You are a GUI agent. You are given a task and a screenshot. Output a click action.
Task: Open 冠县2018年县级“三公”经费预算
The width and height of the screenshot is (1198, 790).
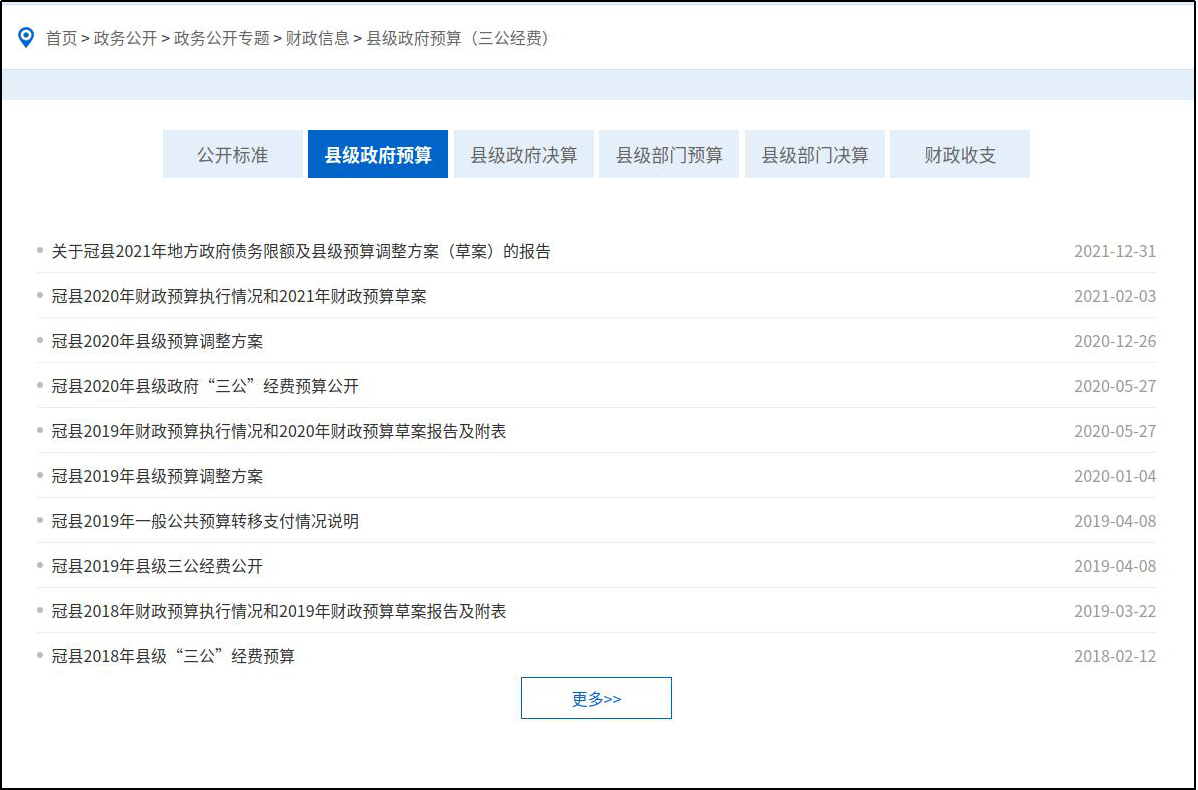[173, 657]
